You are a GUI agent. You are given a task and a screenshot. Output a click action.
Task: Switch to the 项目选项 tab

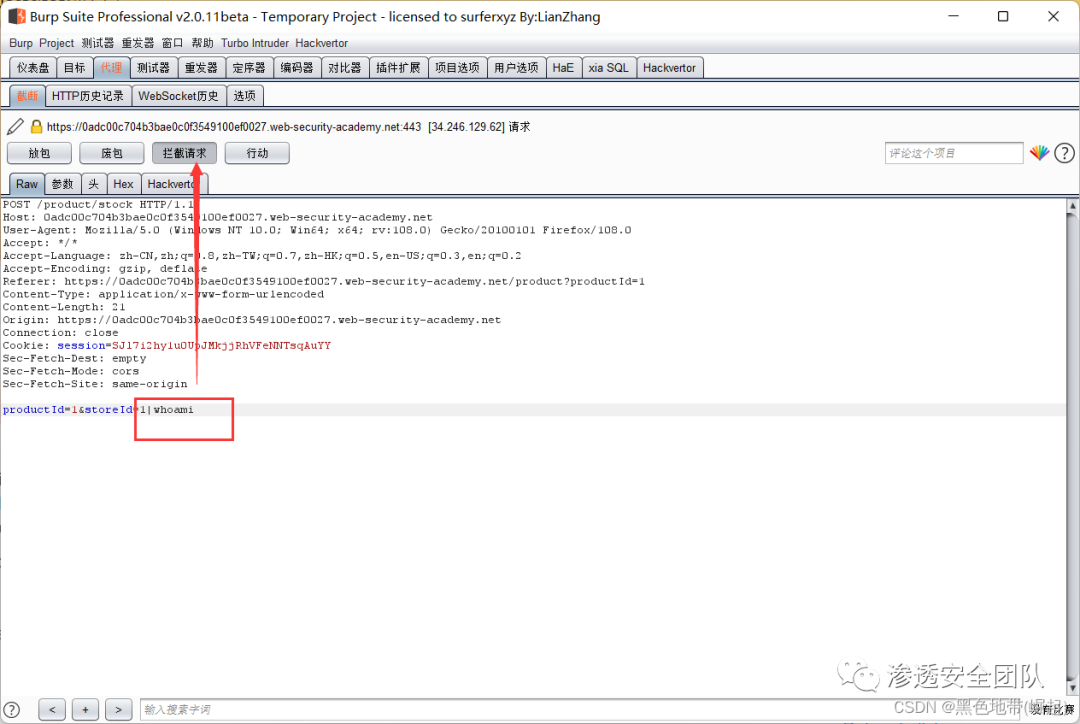point(457,68)
